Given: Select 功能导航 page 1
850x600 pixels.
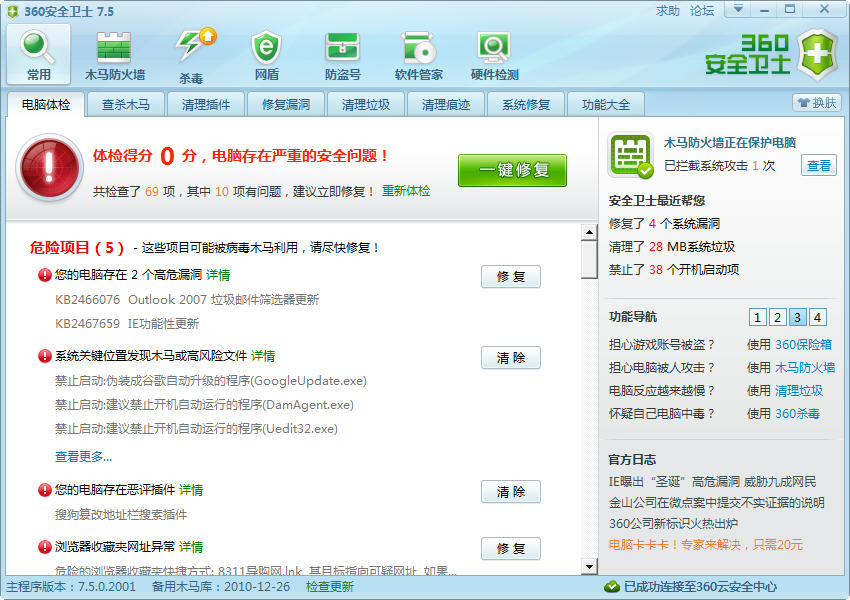Looking at the screenshot, I should pos(757,317).
